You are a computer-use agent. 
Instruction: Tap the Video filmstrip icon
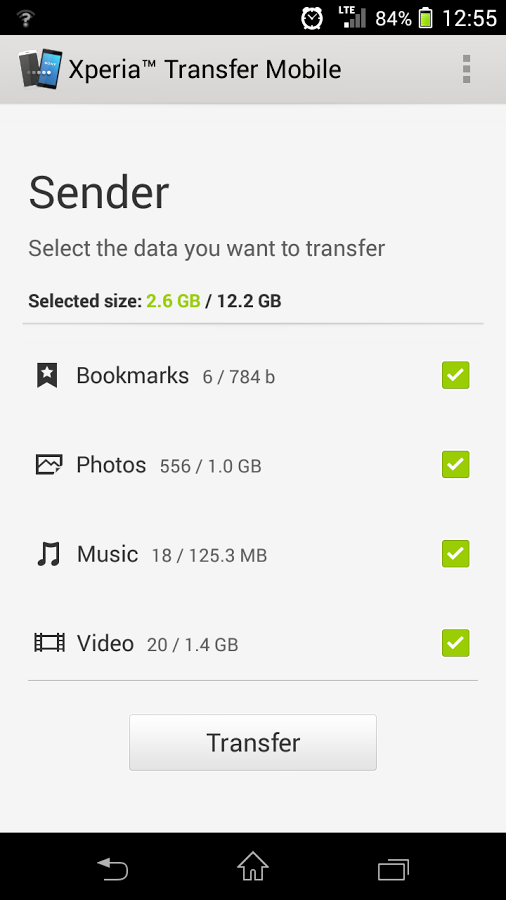[x=49, y=643]
